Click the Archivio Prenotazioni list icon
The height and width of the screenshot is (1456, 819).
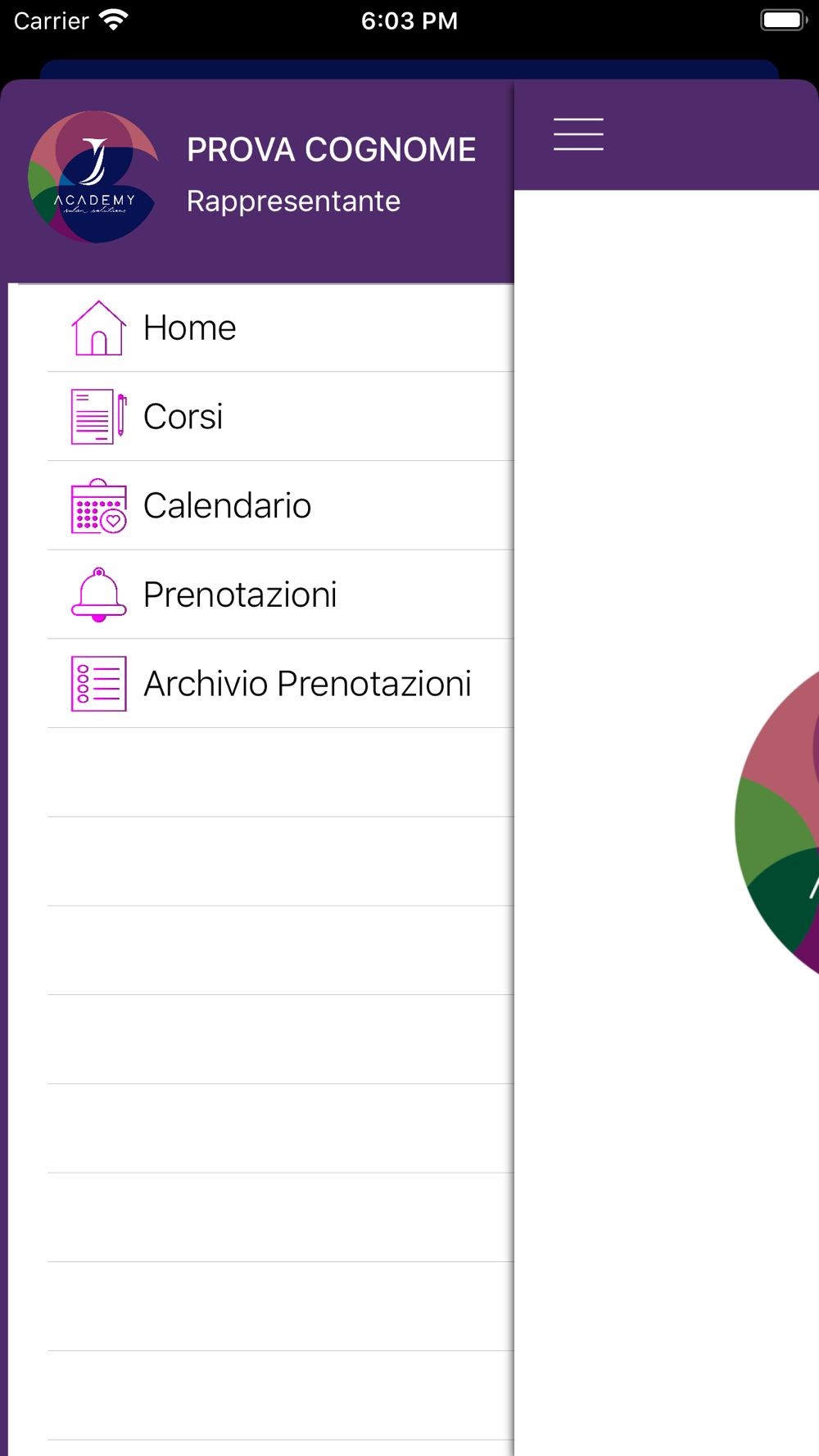click(x=98, y=684)
